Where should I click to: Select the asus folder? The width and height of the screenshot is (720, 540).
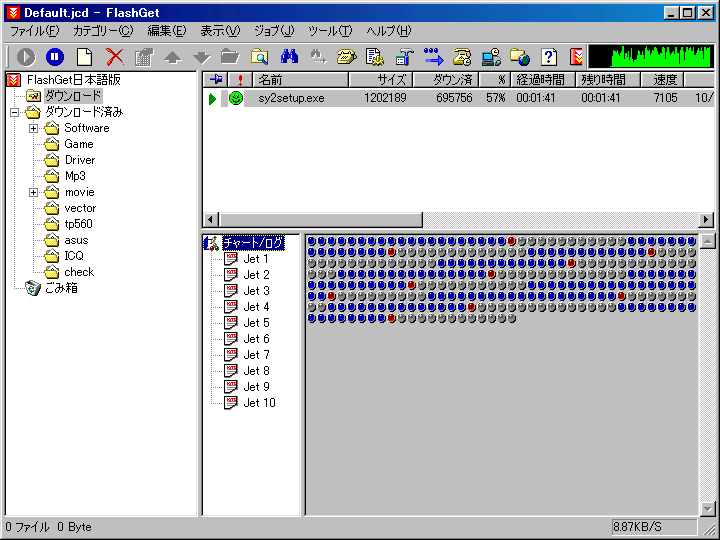(76, 240)
